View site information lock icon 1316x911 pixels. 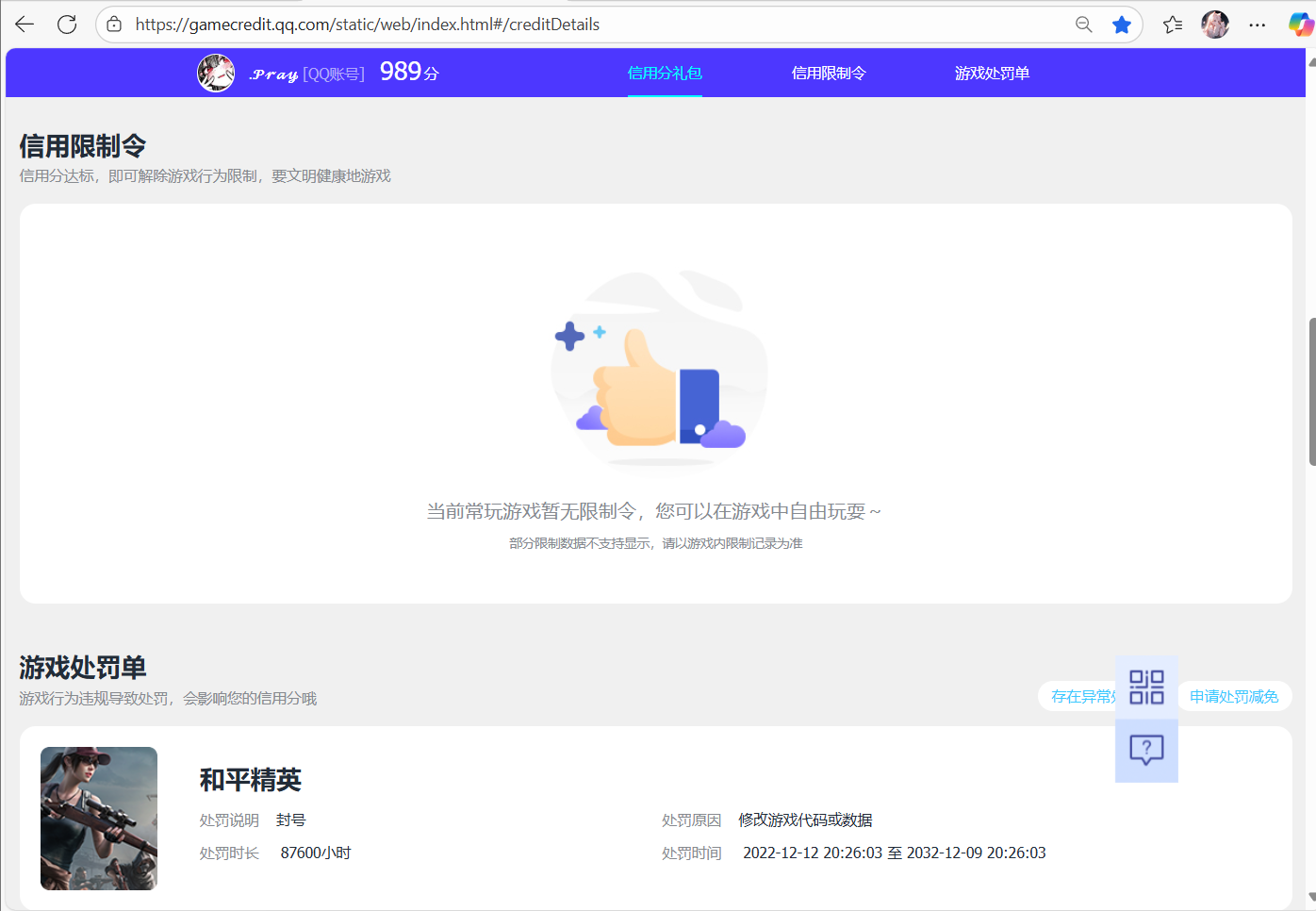coord(114,25)
